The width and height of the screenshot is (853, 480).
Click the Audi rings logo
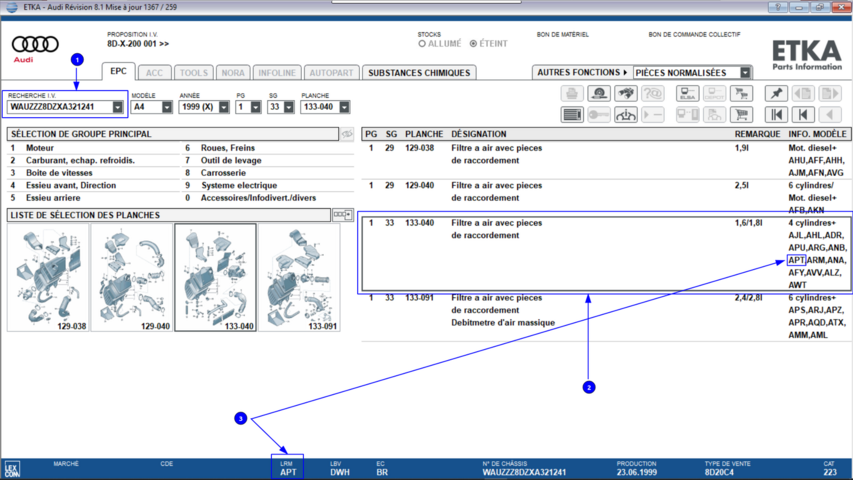pyautogui.click(x=35, y=44)
